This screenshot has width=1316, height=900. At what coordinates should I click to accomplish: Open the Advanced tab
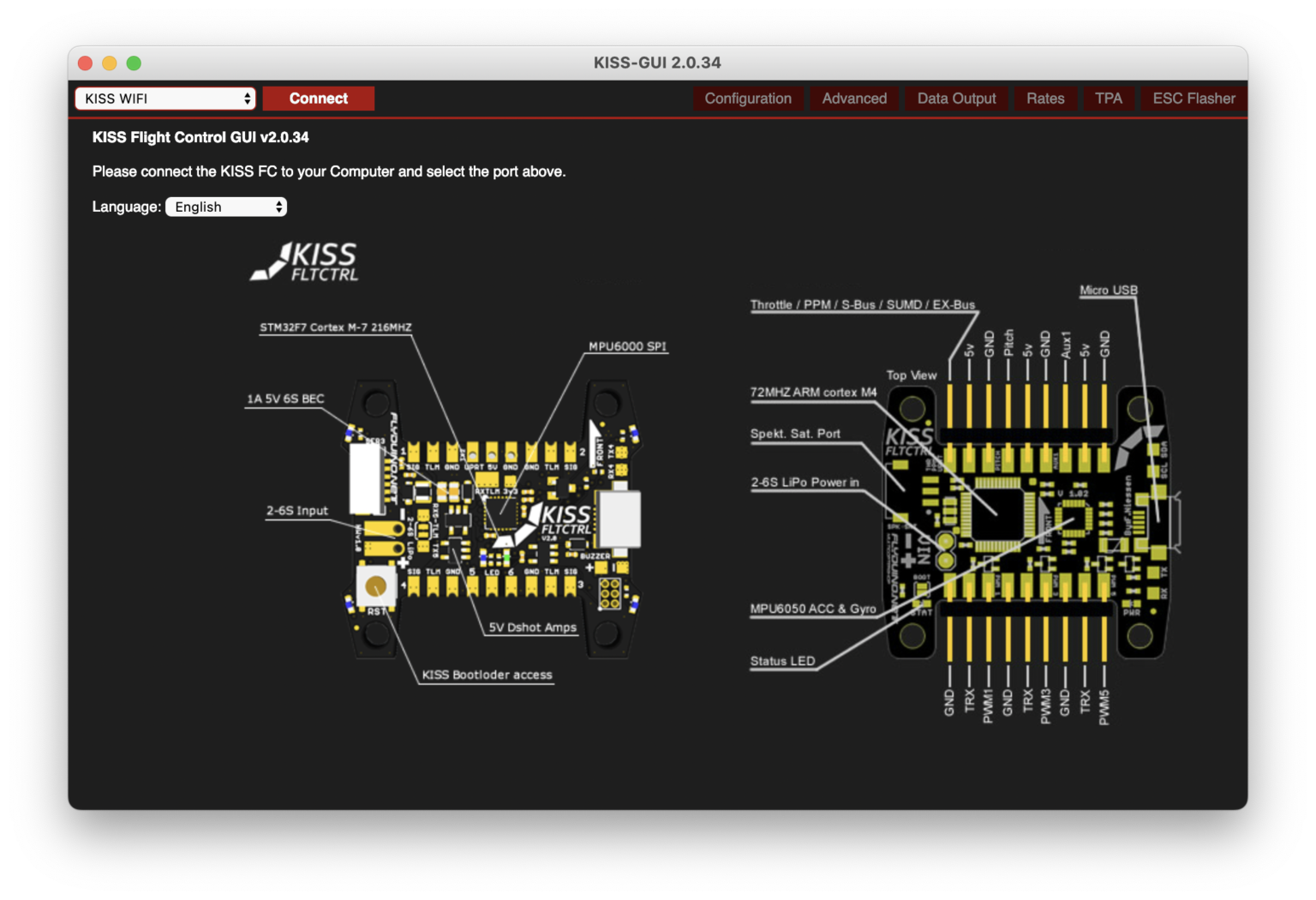pos(854,98)
